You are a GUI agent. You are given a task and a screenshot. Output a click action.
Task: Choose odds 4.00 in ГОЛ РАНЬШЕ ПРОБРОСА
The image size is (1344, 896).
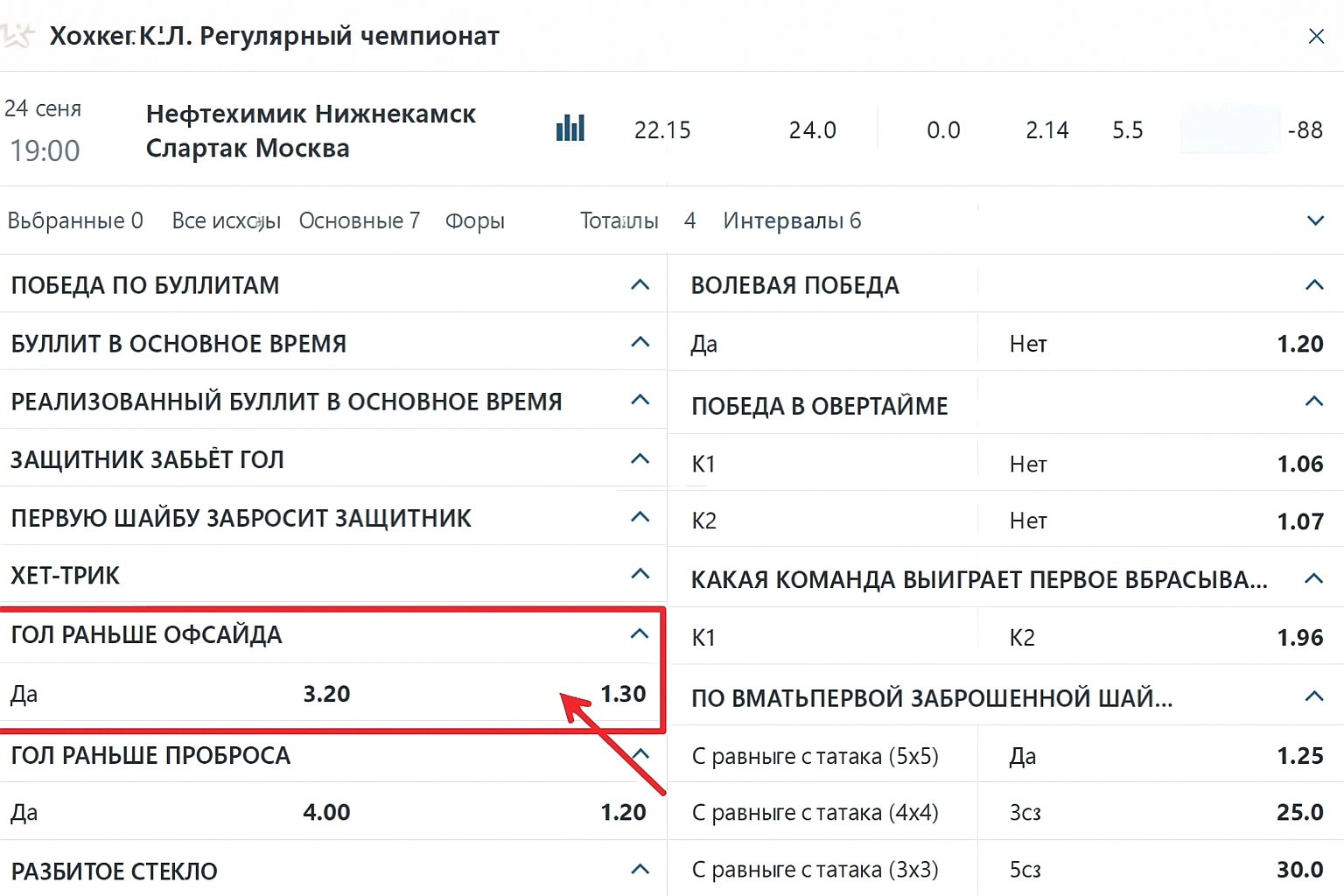click(x=326, y=812)
